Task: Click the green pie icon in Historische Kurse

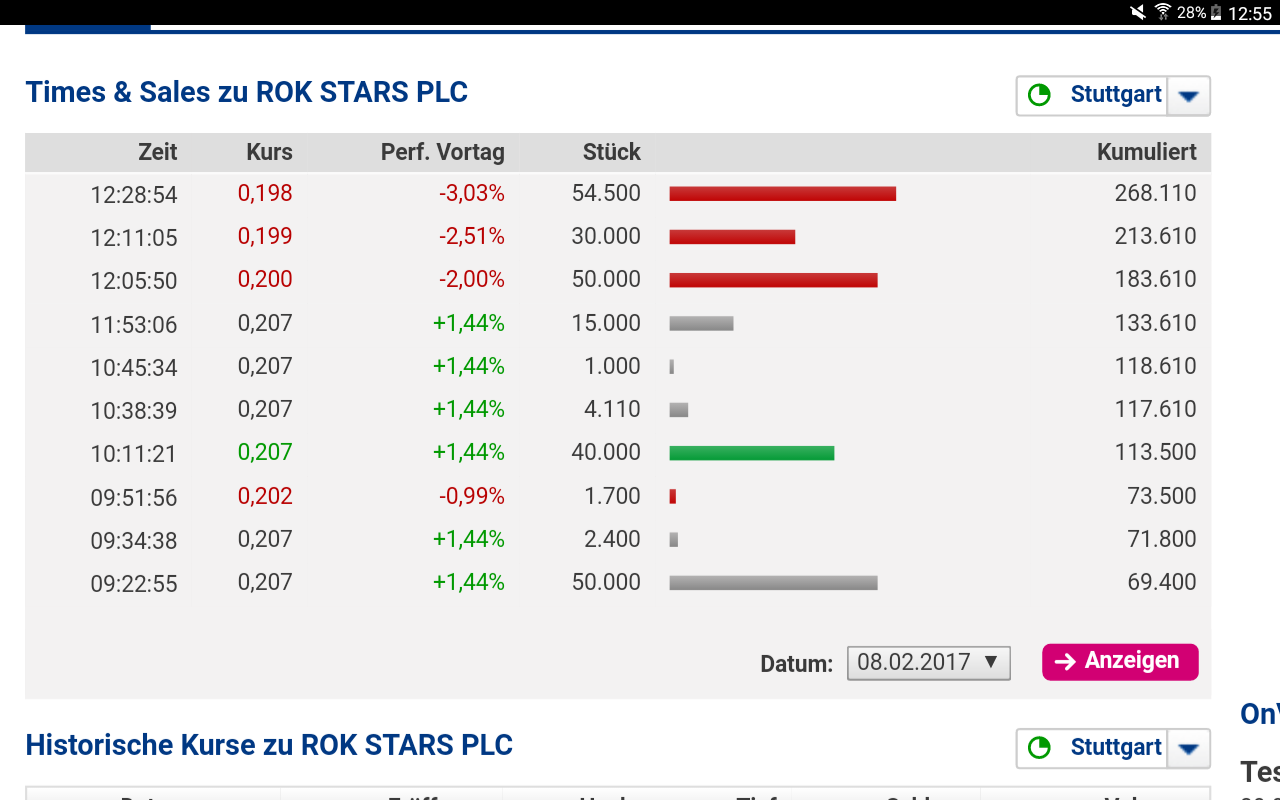Action: (x=1040, y=748)
